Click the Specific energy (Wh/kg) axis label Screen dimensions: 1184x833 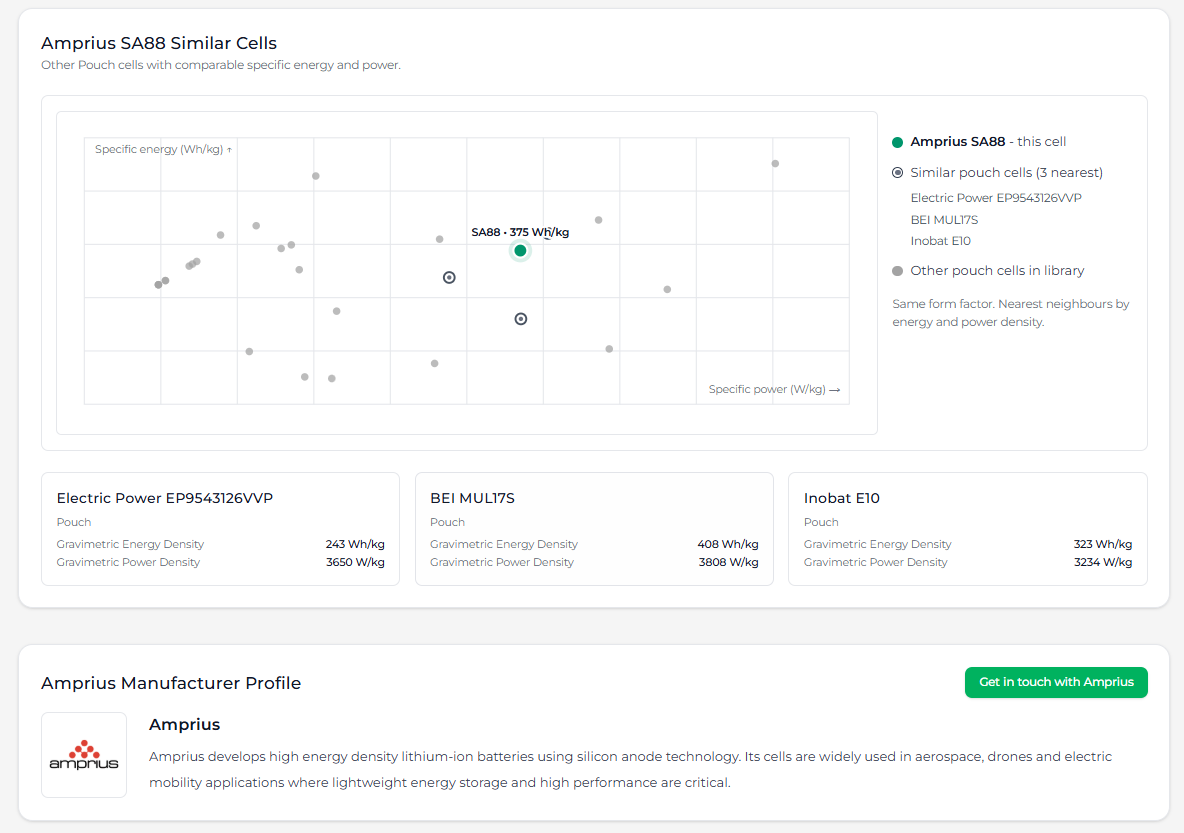[x=163, y=150]
